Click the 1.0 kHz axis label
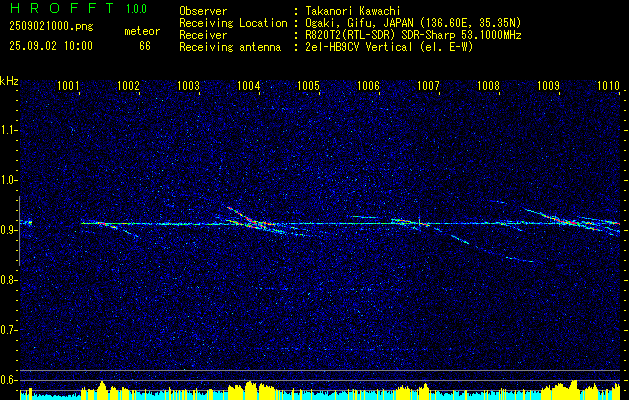Screen dimensions: 629x400 [x=8, y=180]
